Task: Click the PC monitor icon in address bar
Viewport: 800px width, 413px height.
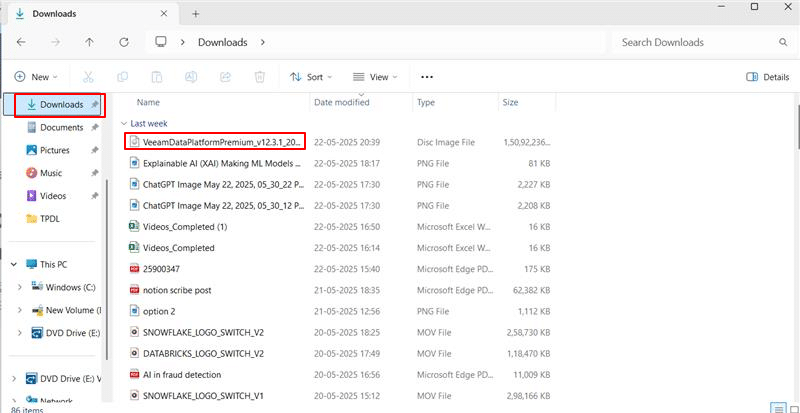Action: pos(161,42)
